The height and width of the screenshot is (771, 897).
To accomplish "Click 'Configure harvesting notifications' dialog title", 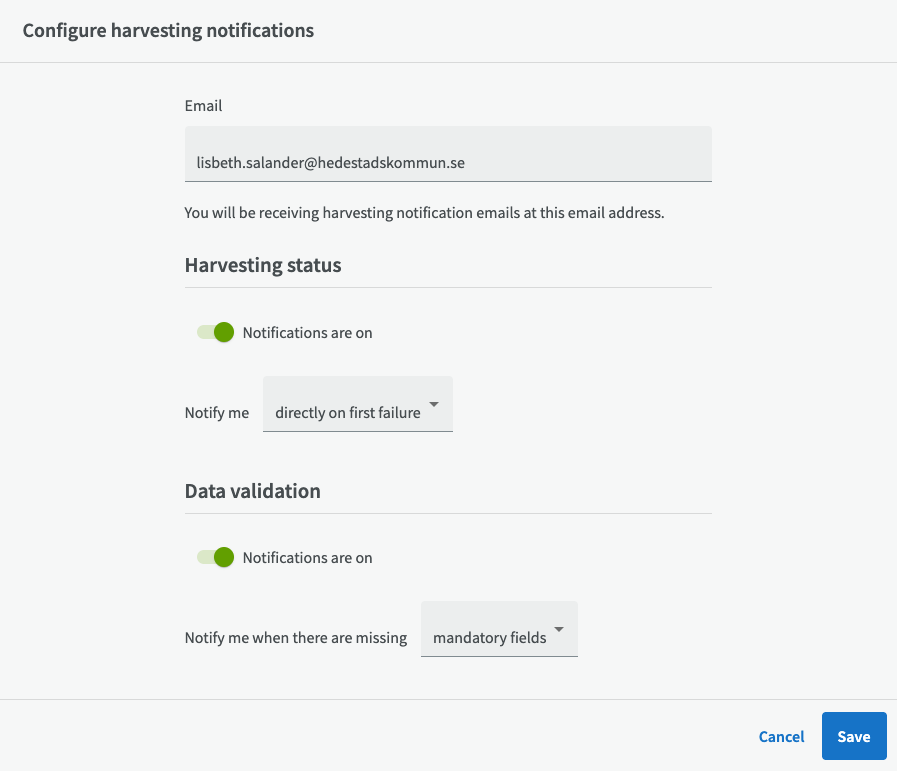I will [168, 30].
